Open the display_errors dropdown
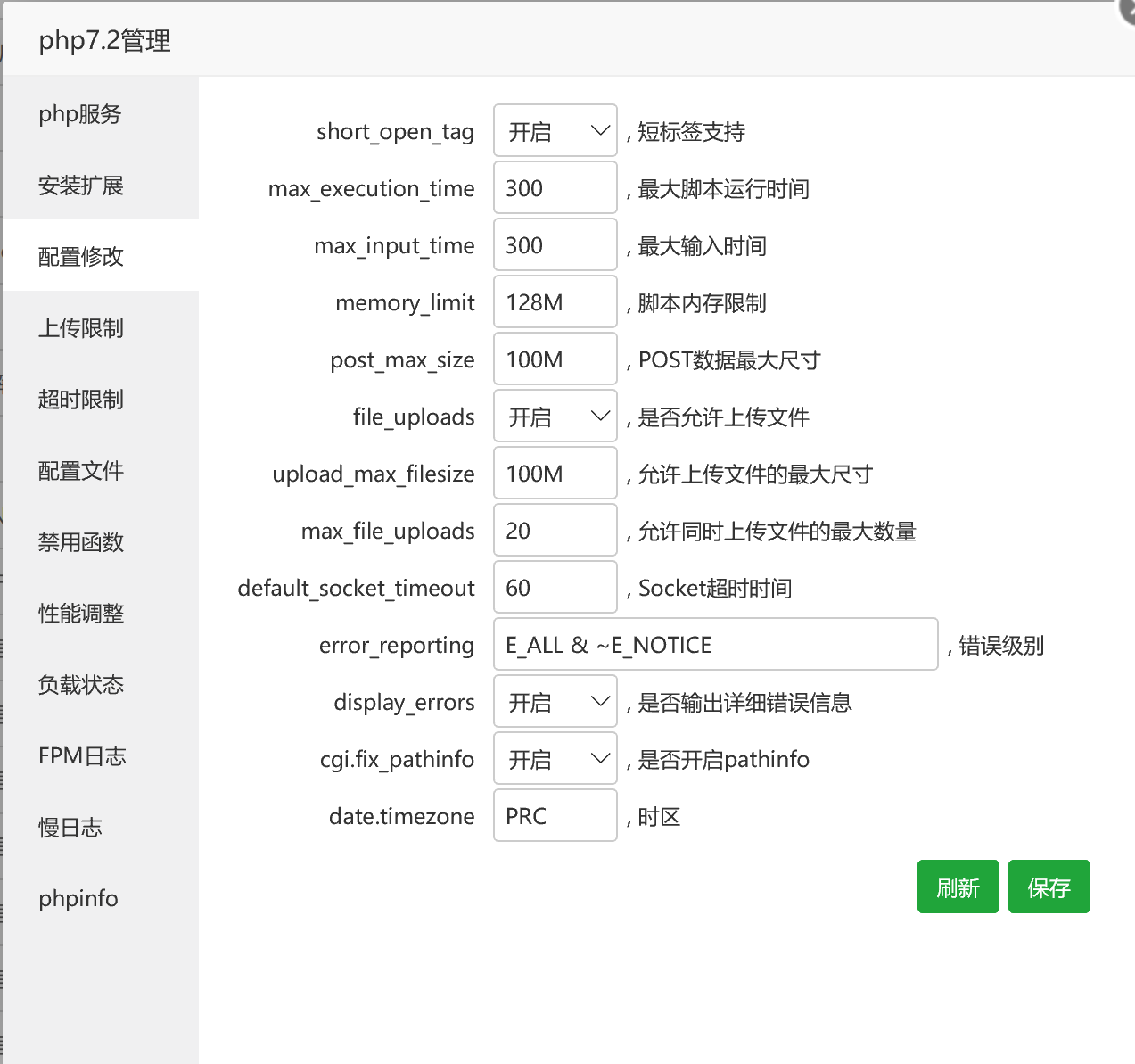 (x=555, y=701)
